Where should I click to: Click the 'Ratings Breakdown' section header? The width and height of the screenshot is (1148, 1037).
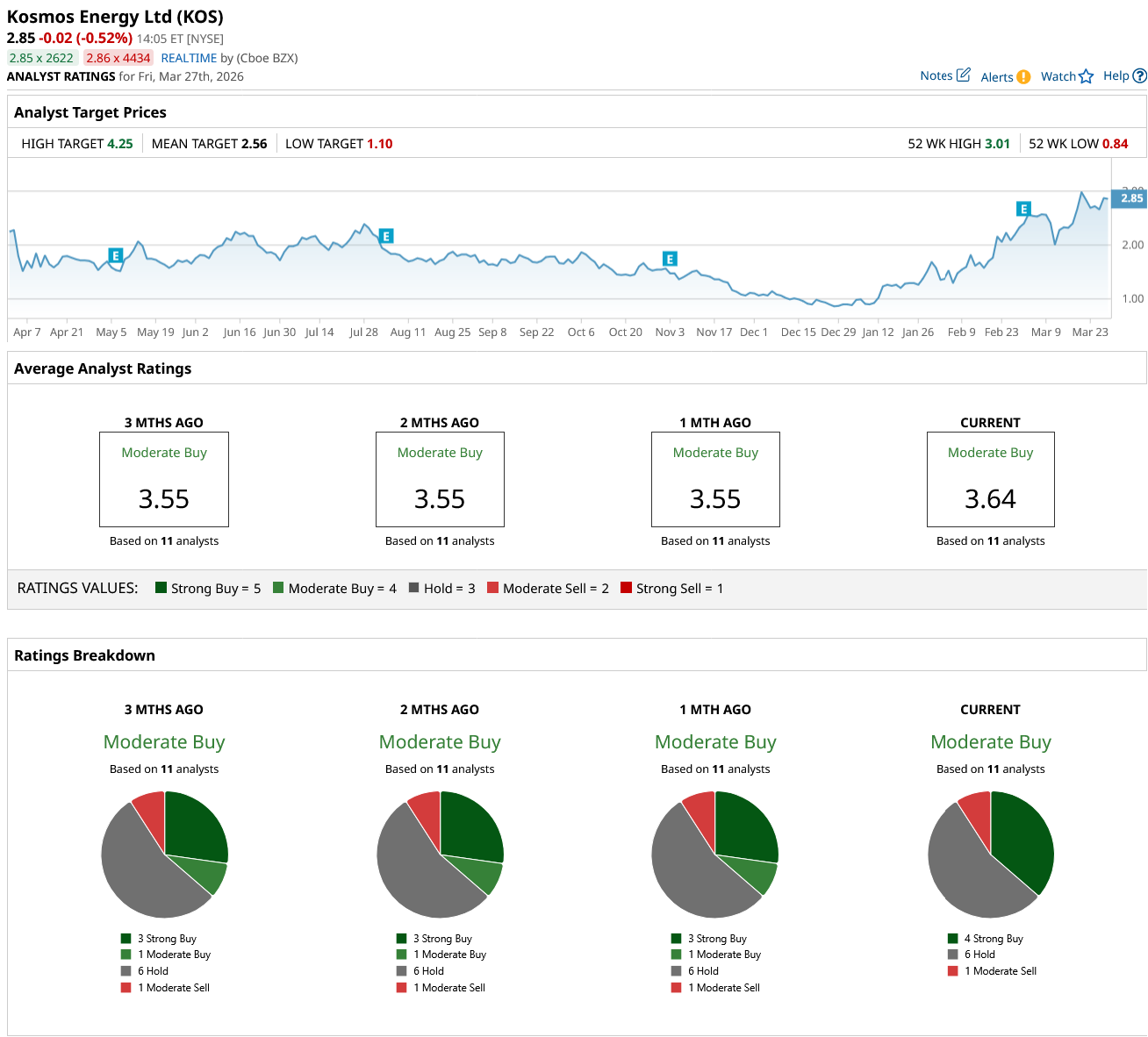(x=84, y=655)
